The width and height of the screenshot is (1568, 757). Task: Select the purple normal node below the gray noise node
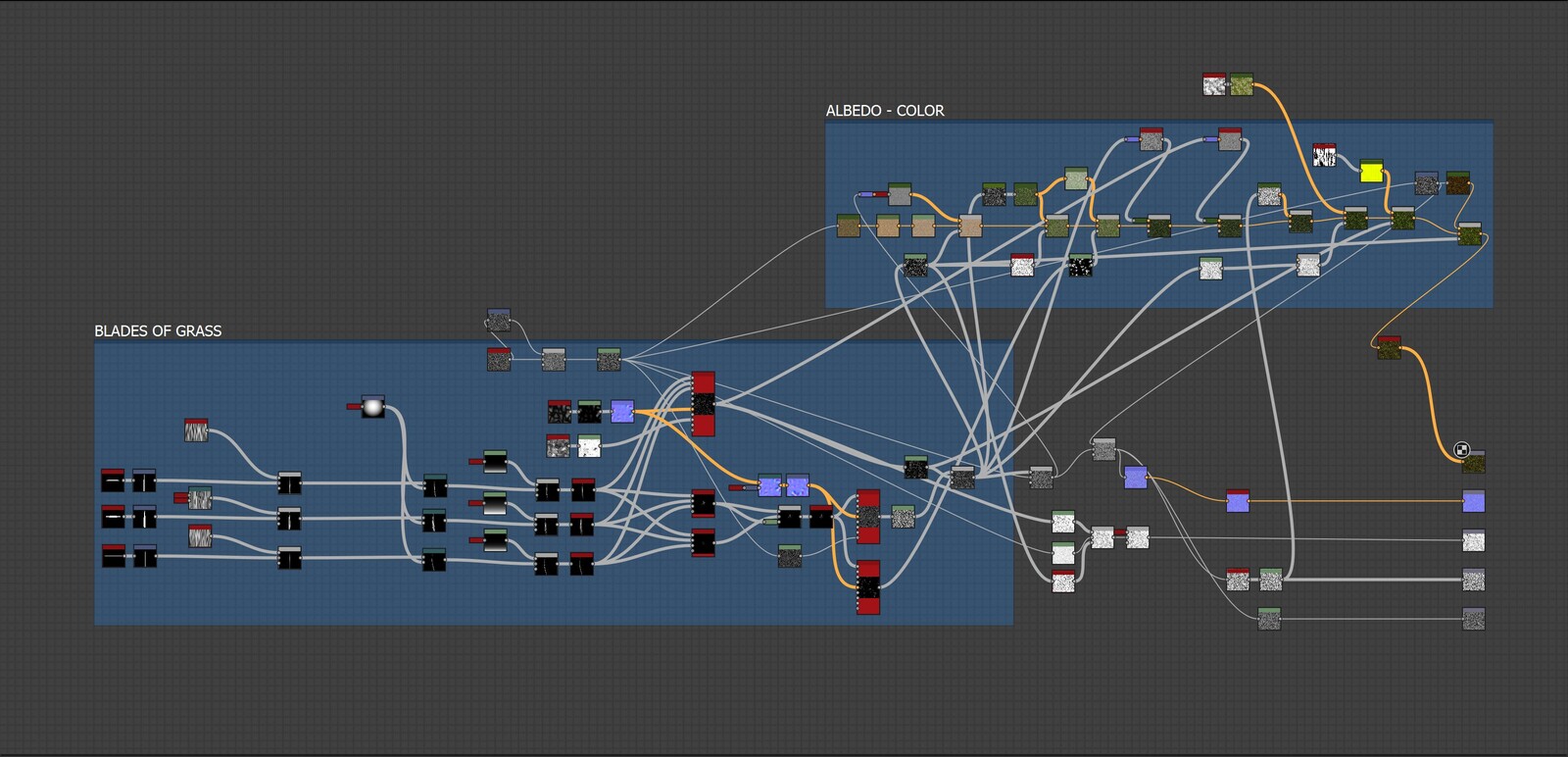click(x=1136, y=478)
